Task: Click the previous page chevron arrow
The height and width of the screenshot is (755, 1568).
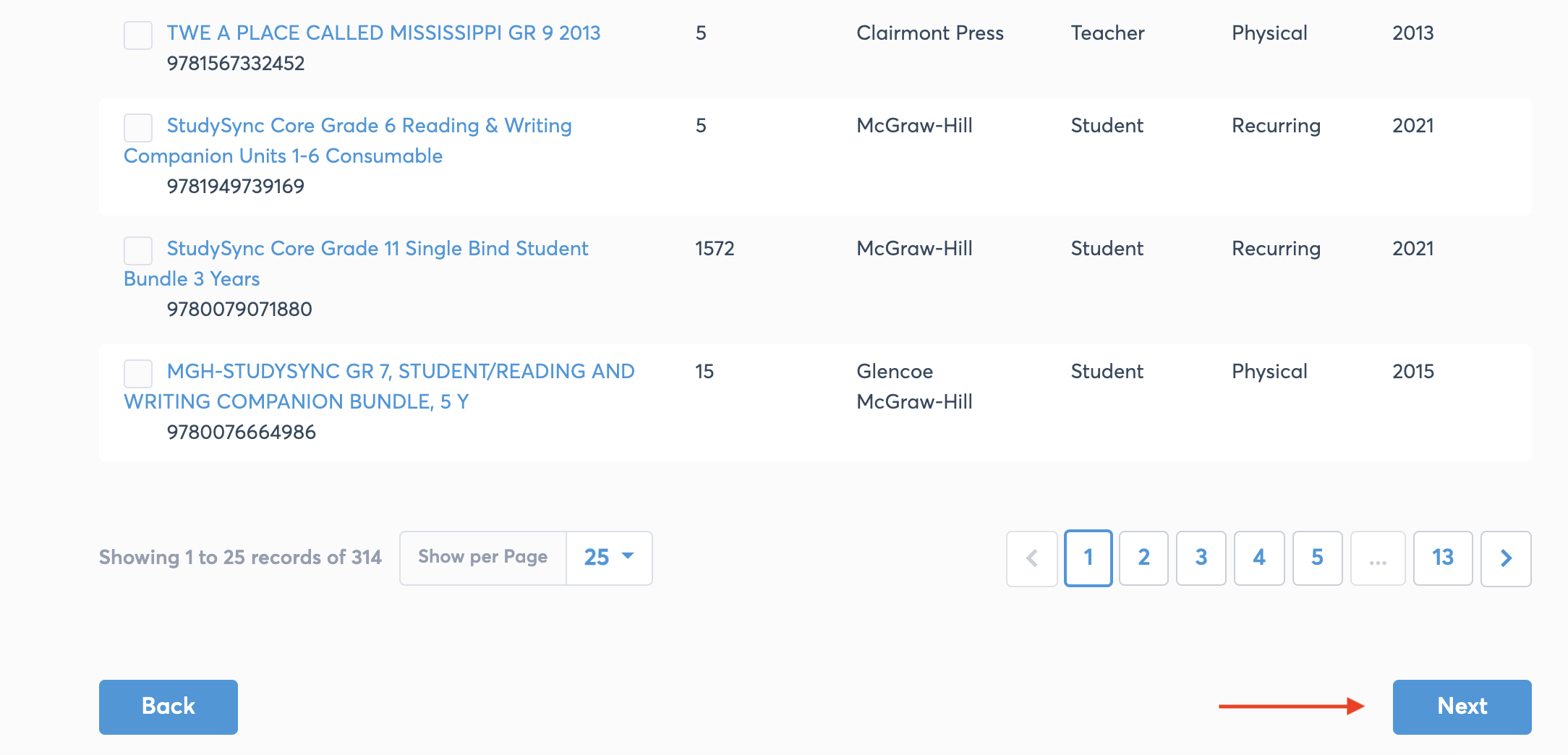Action: [1031, 558]
